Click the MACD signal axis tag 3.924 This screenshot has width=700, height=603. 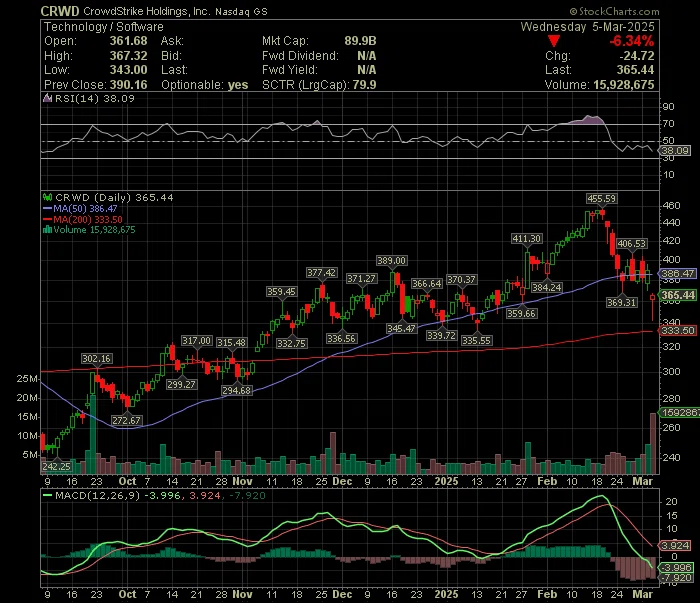coord(675,545)
